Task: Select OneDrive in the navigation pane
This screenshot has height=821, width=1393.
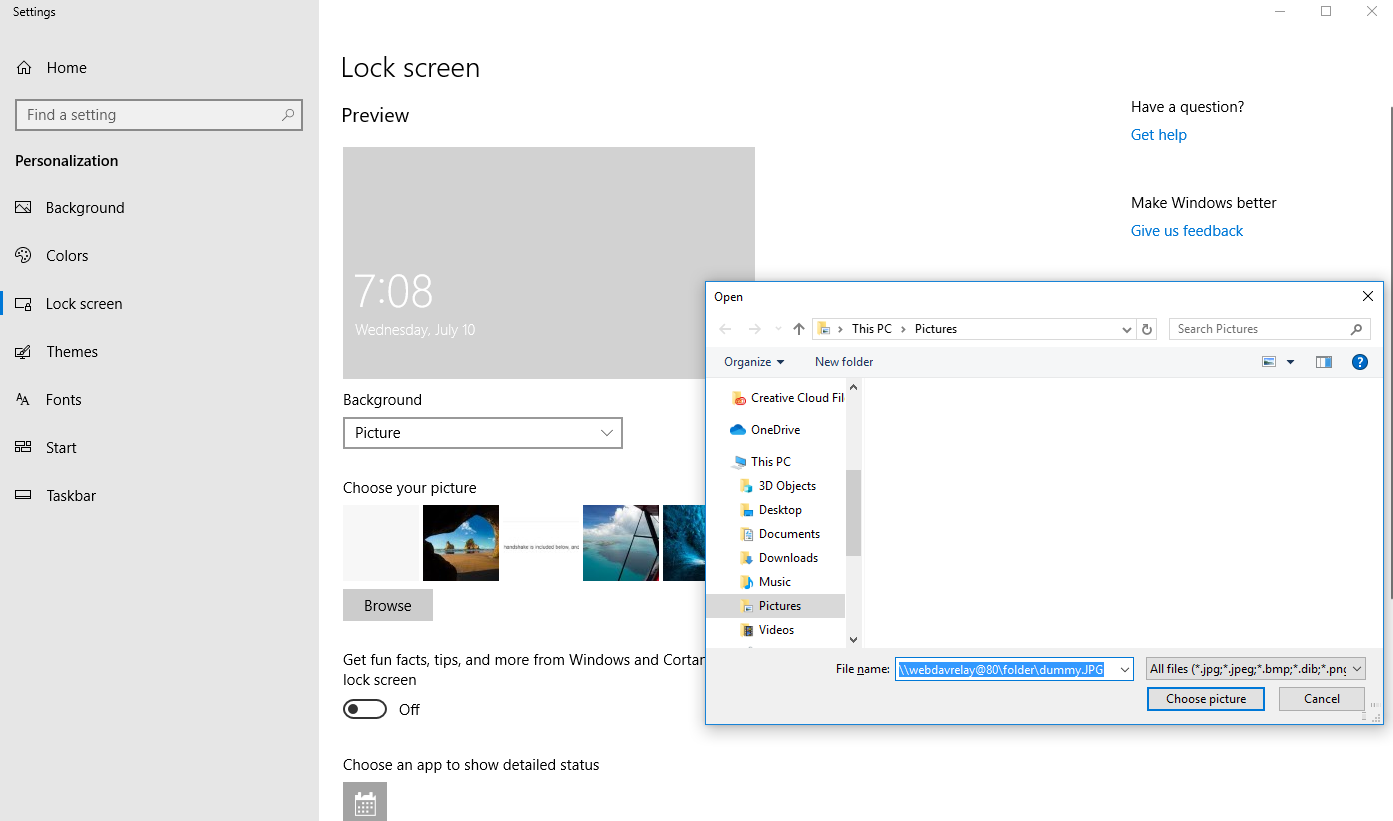Action: point(765,430)
